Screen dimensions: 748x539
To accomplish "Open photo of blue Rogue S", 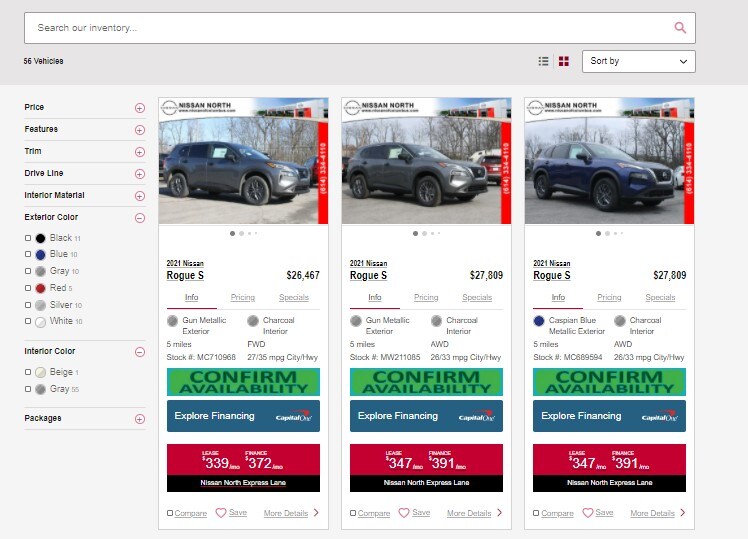I will 610,161.
